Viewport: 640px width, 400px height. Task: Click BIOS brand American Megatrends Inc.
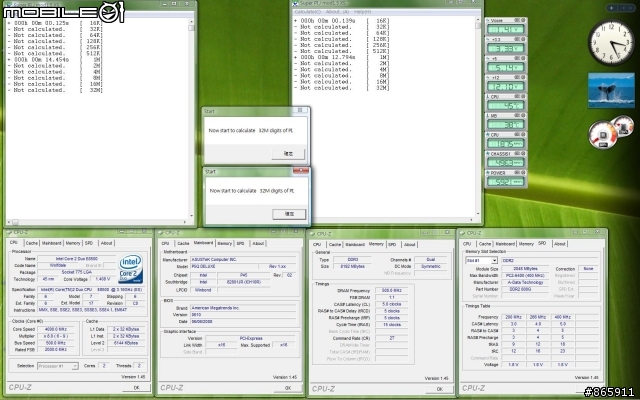tap(243, 308)
